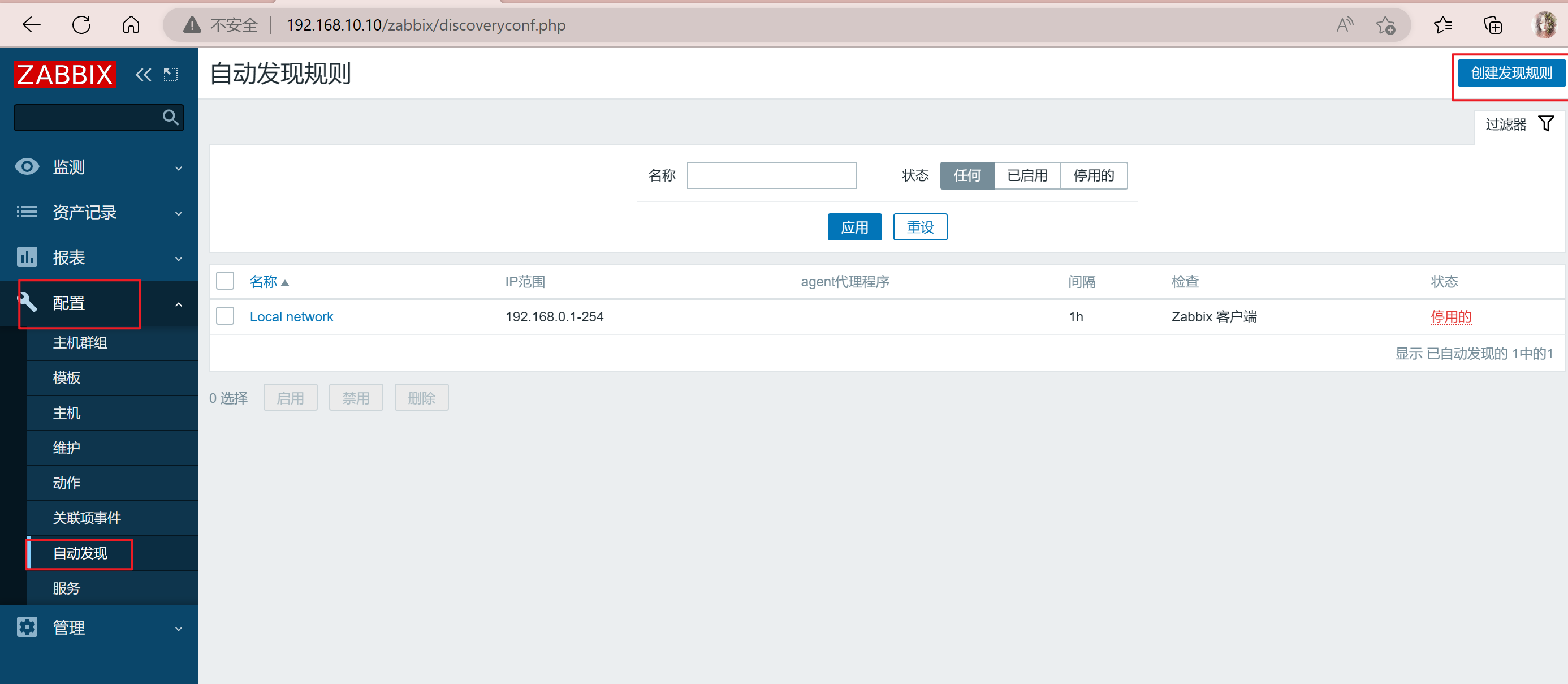Open the favorites list icon
This screenshot has height=684, width=1568.
coord(1442,25)
